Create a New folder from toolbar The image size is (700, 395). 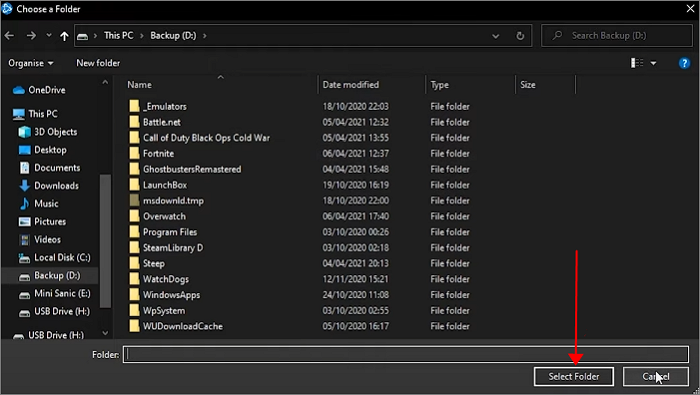point(98,63)
